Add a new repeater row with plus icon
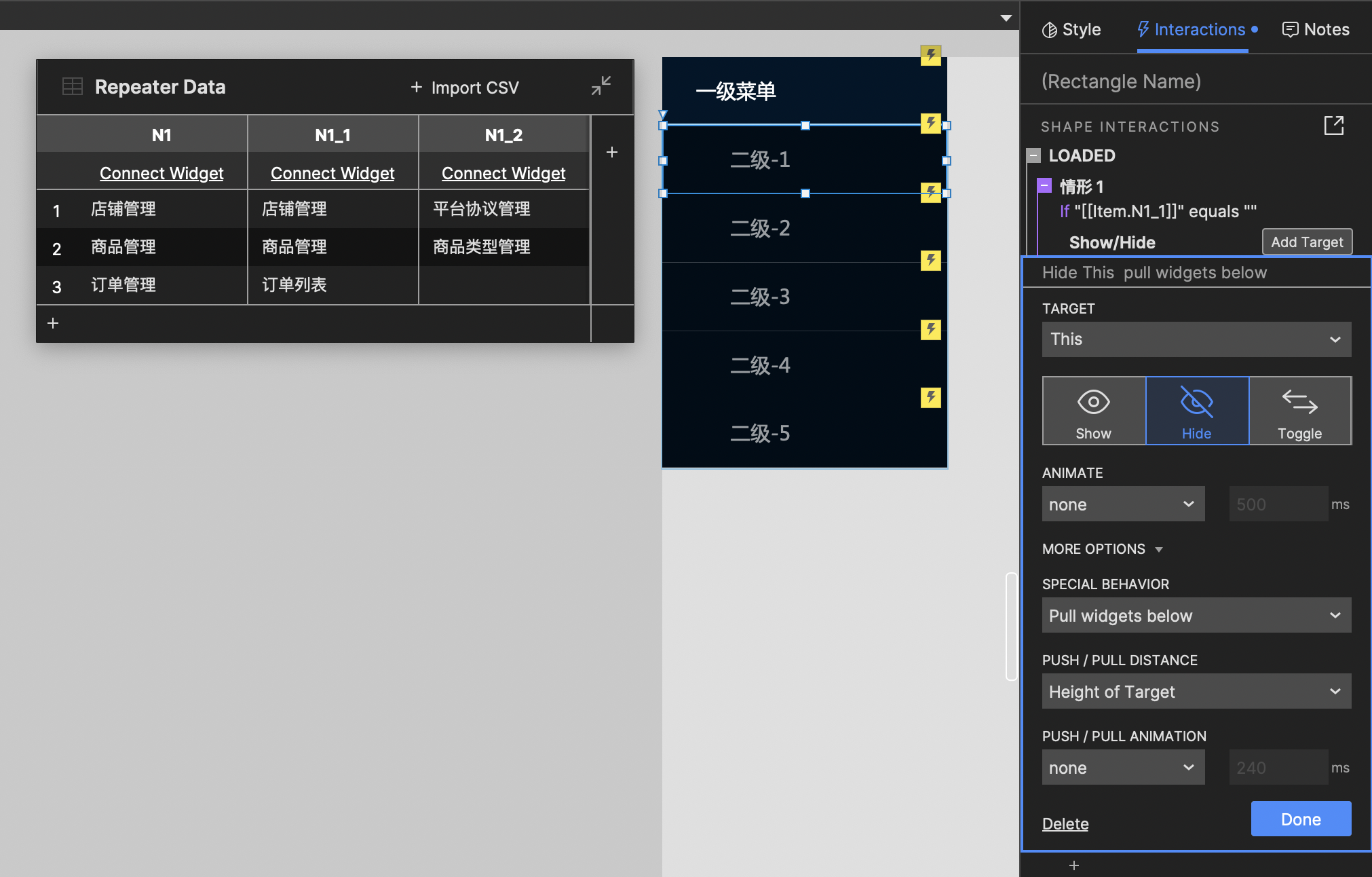The image size is (1372, 877). click(x=53, y=323)
